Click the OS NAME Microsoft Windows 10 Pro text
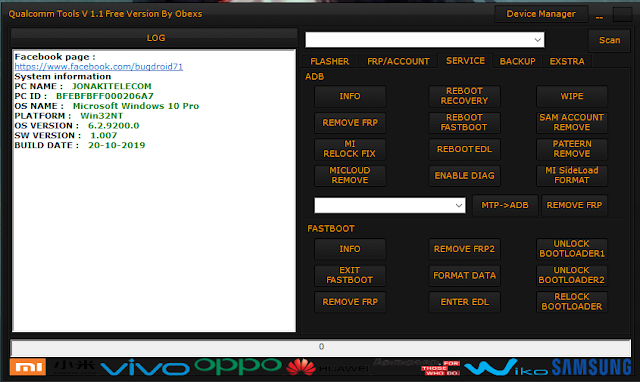640x382 pixels. (x=136, y=106)
